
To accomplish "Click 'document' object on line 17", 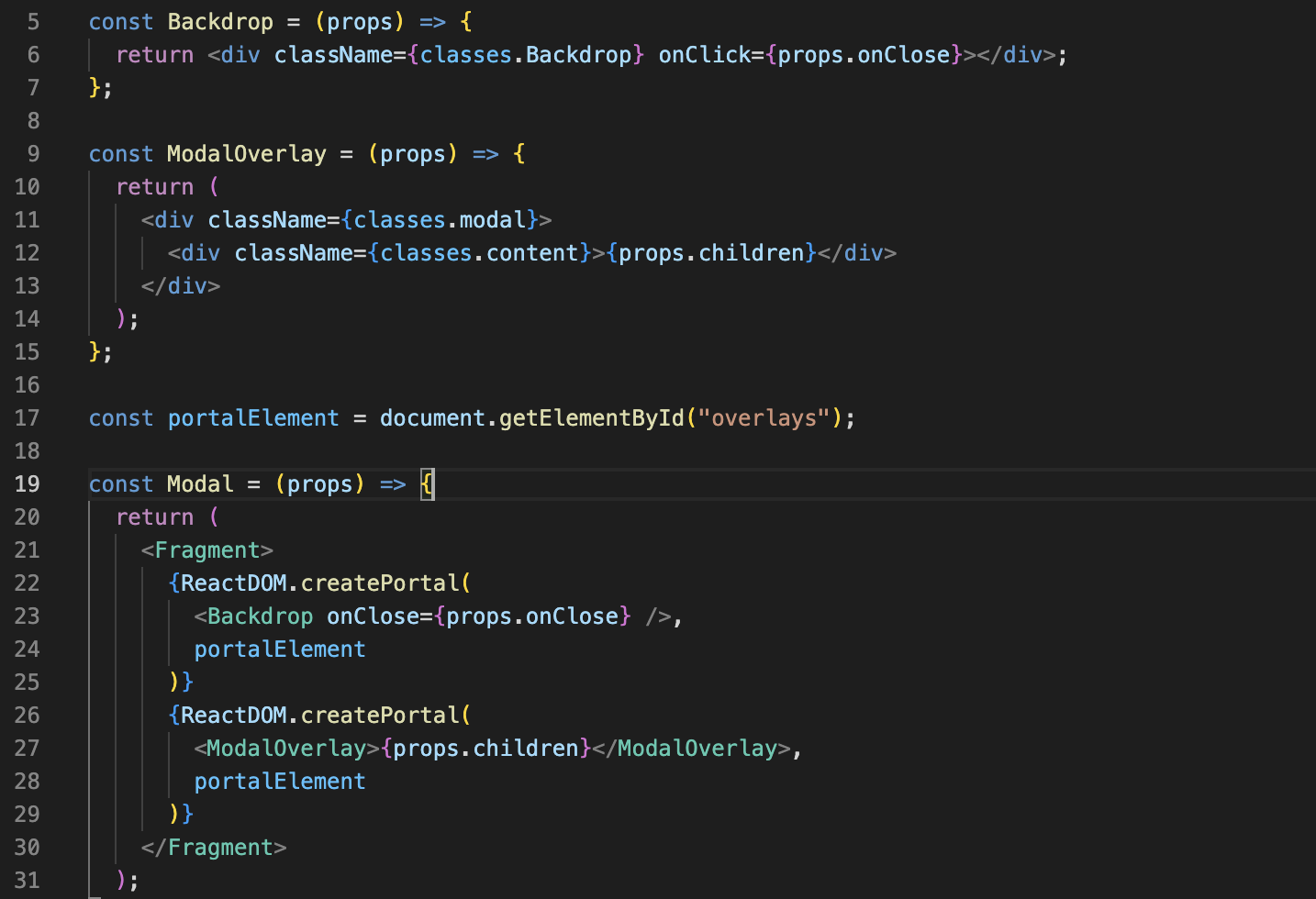I will pyautogui.click(x=432, y=418).
